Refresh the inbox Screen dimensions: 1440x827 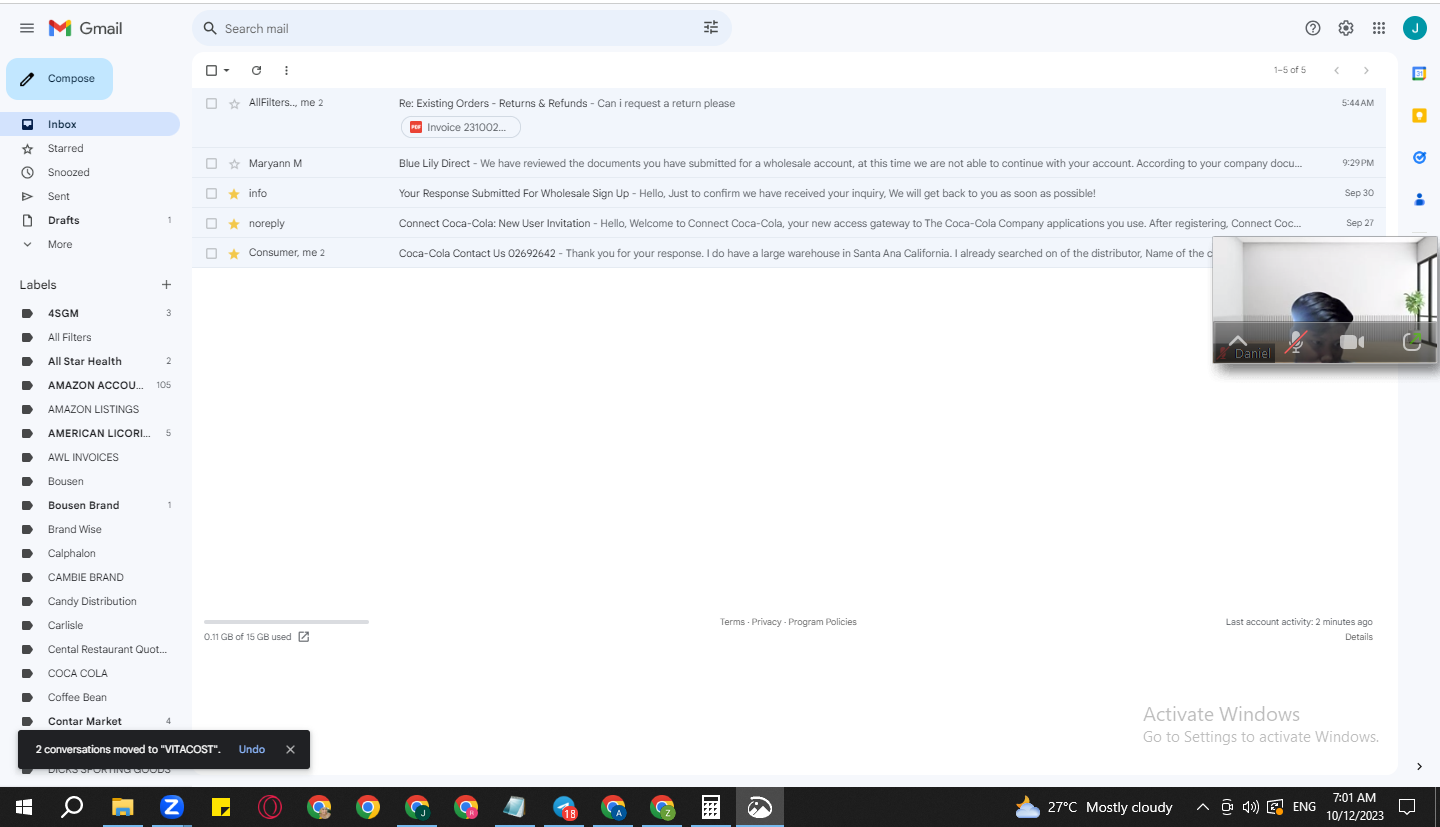point(256,70)
